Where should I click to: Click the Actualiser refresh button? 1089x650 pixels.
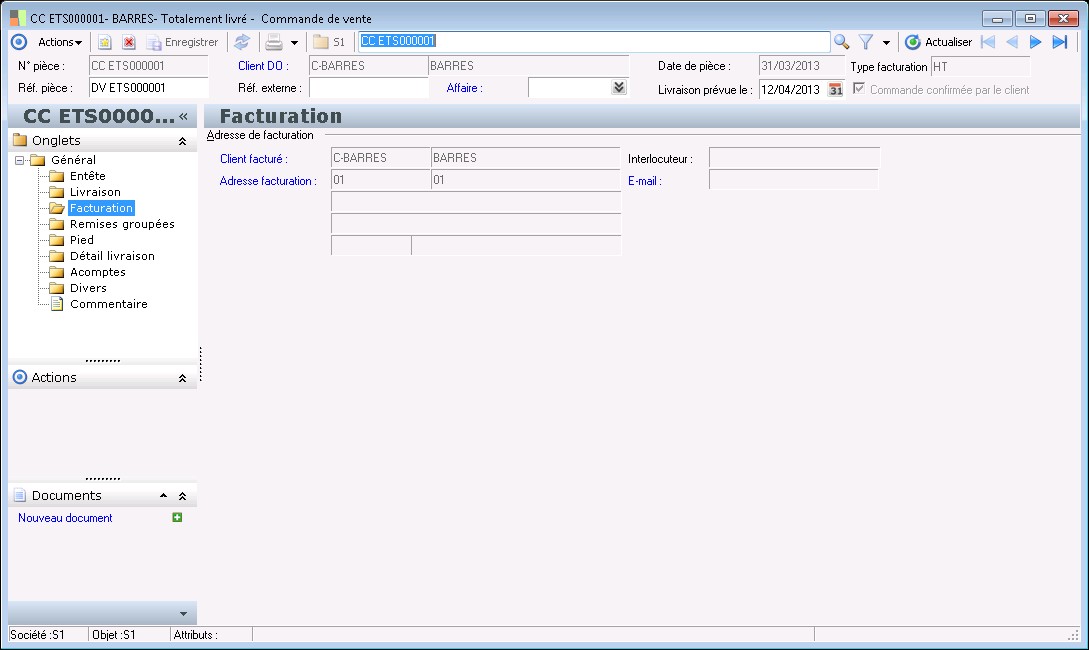938,42
